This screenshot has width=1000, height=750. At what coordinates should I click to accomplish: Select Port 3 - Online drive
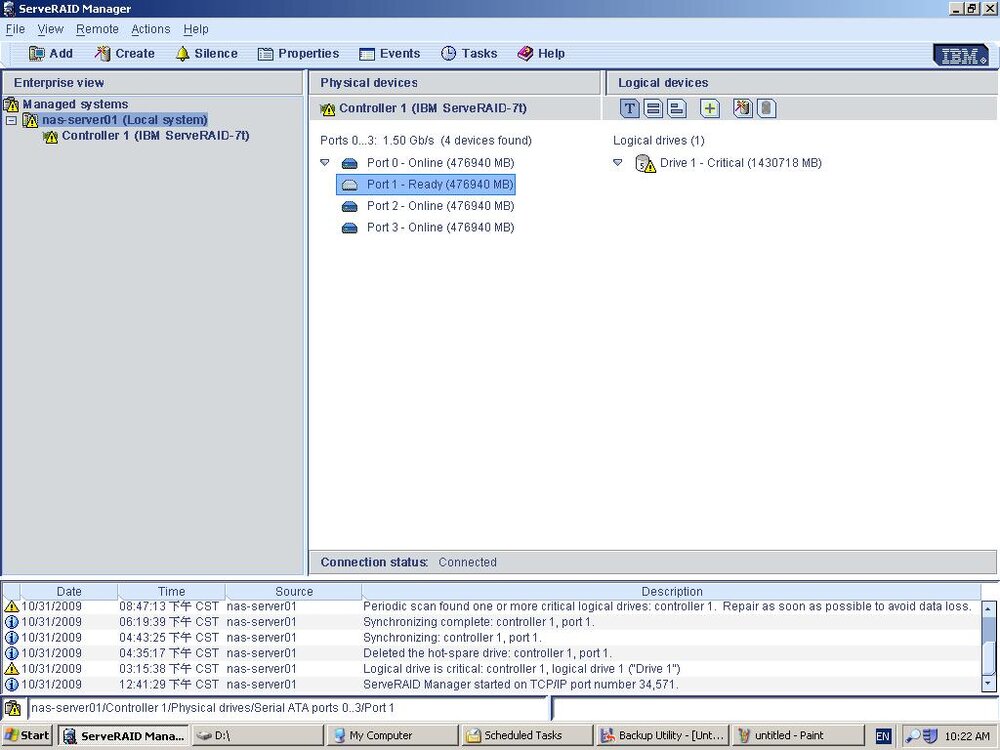(x=440, y=227)
